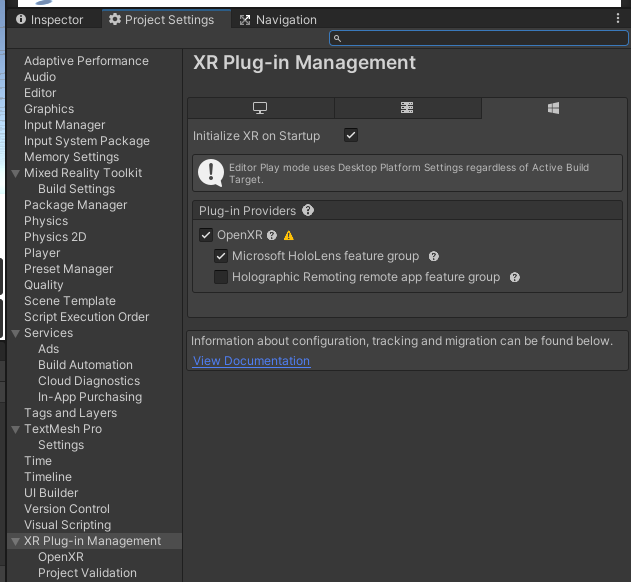Open Time settings
Screen dimensions: 631x582
click(x=38, y=461)
